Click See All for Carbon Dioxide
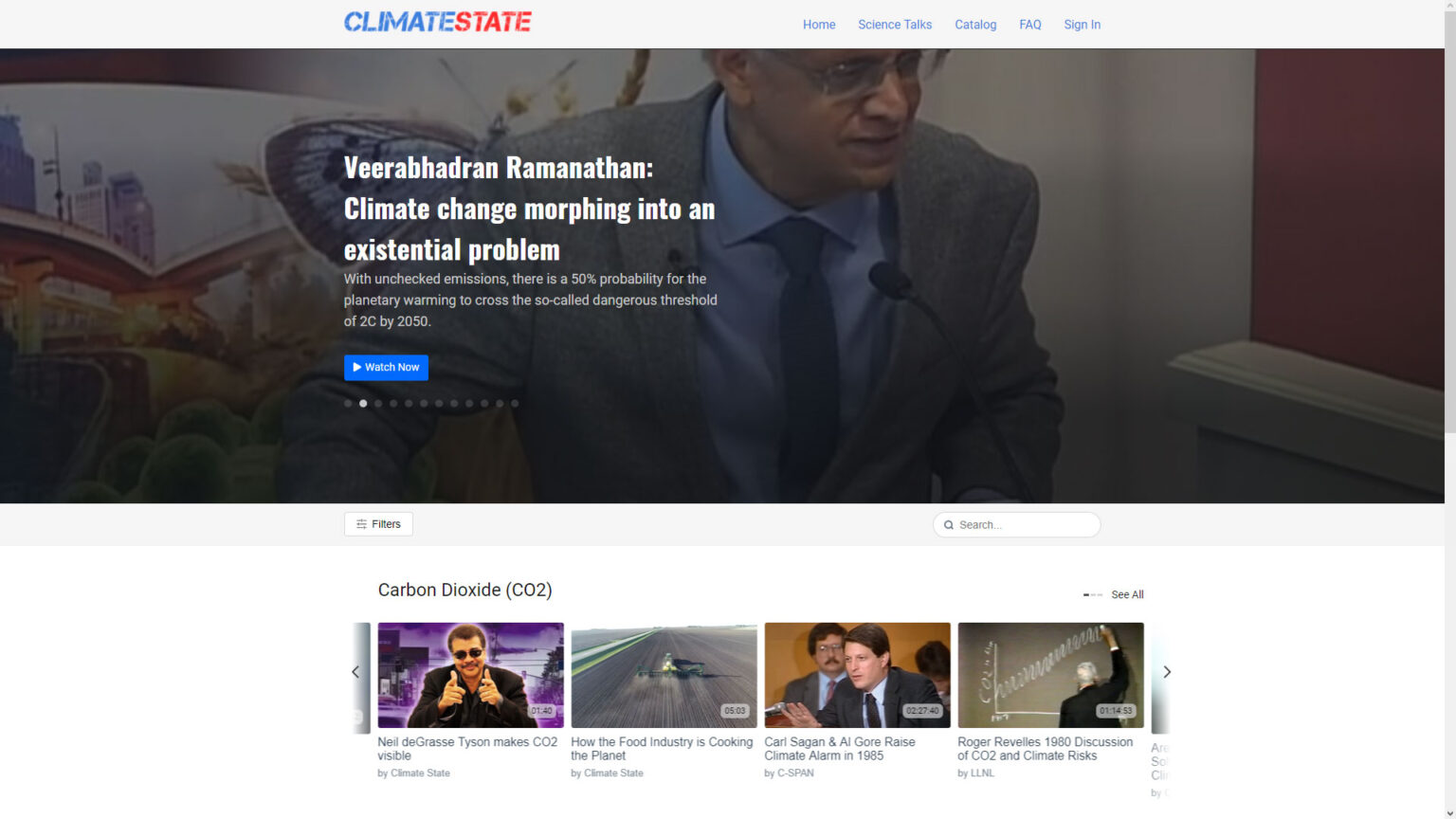 point(1127,595)
